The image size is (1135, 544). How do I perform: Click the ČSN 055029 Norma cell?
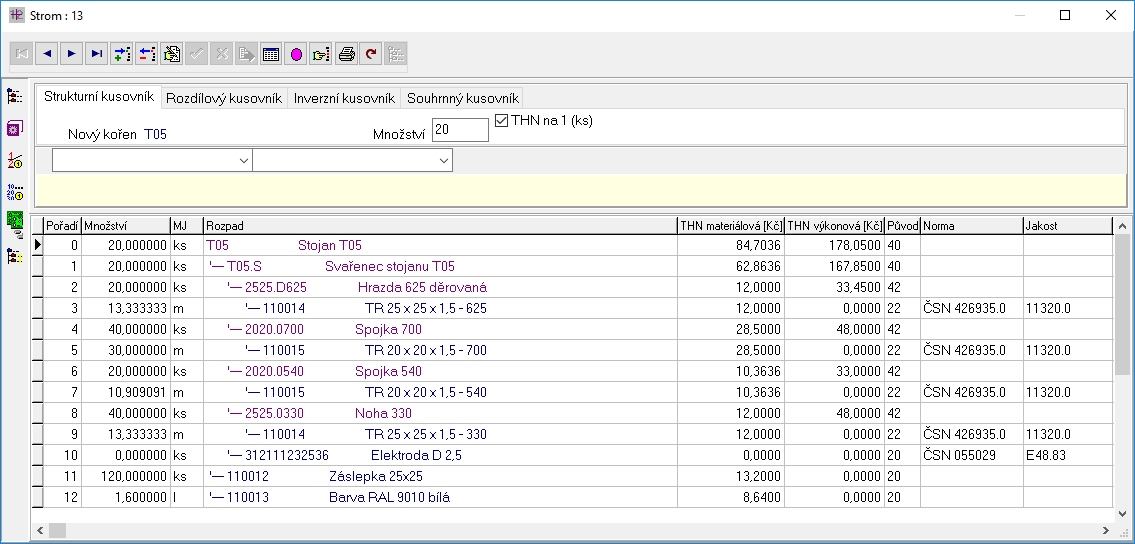click(x=971, y=455)
